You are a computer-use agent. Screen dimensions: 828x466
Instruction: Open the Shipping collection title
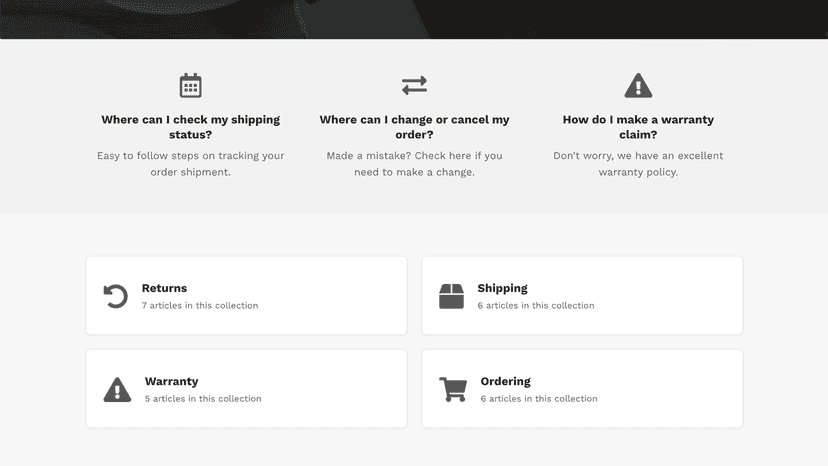(502, 288)
